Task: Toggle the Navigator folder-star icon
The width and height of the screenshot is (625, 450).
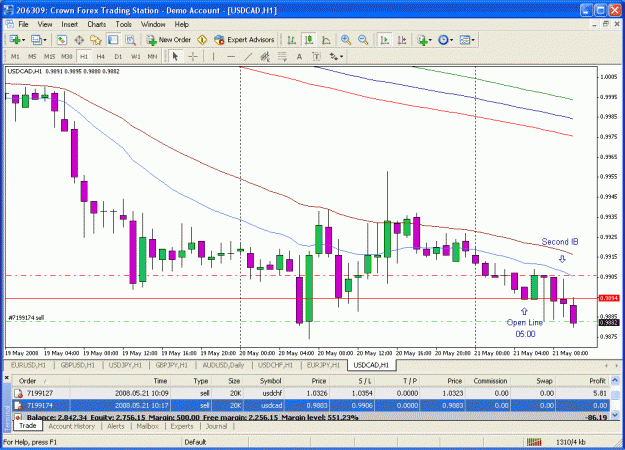Action: click(x=96, y=40)
